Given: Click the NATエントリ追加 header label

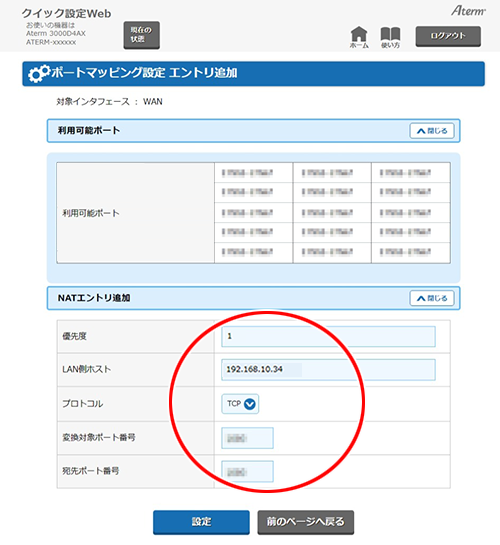Looking at the screenshot, I should (94, 298).
